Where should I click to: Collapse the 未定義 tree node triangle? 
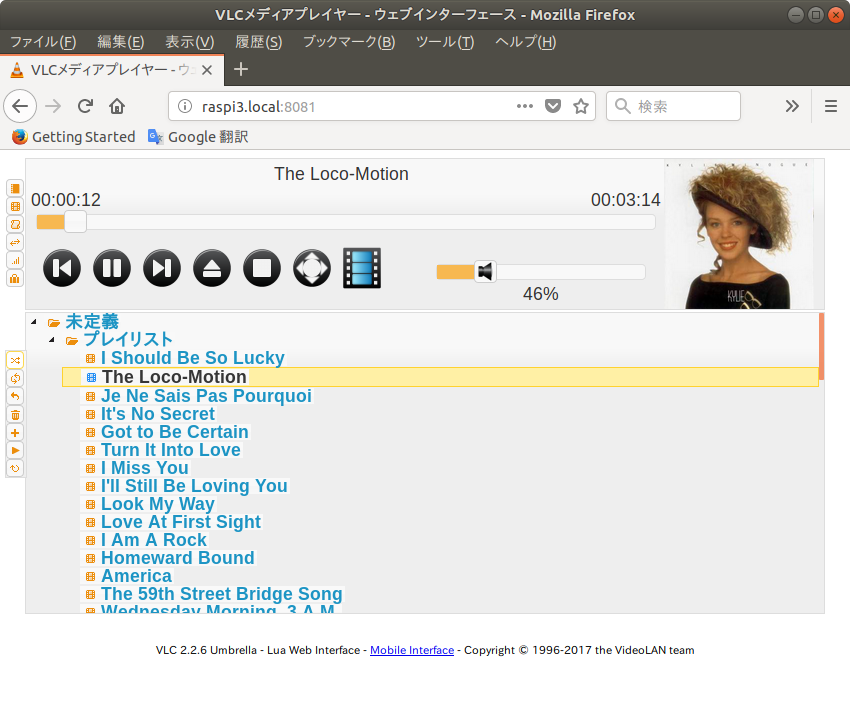point(34,322)
